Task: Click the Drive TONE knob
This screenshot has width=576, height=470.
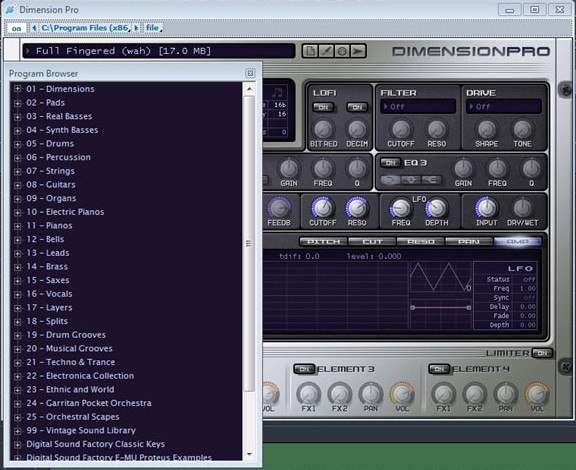Action: pos(522,129)
